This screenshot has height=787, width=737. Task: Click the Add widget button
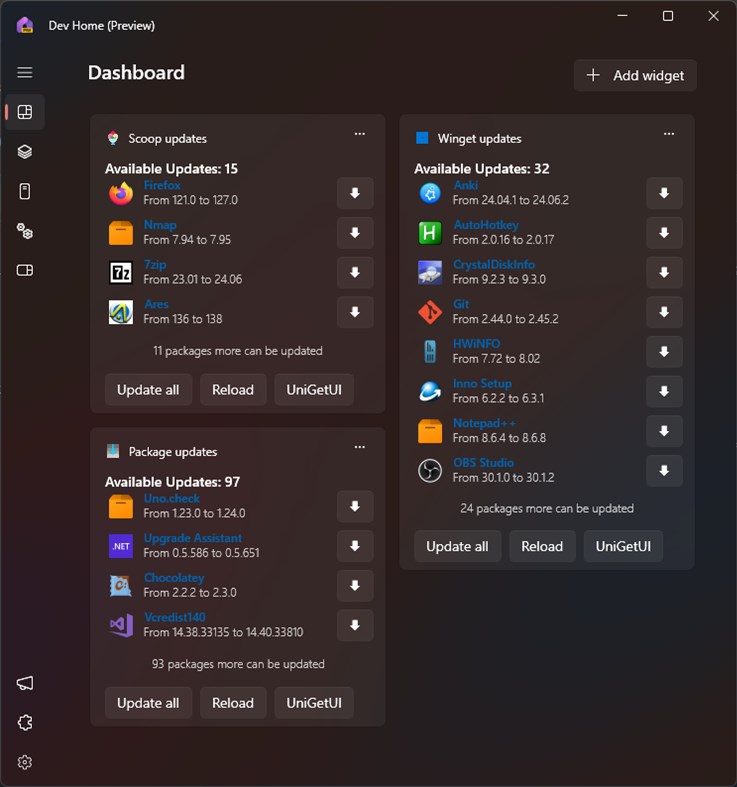pos(635,75)
